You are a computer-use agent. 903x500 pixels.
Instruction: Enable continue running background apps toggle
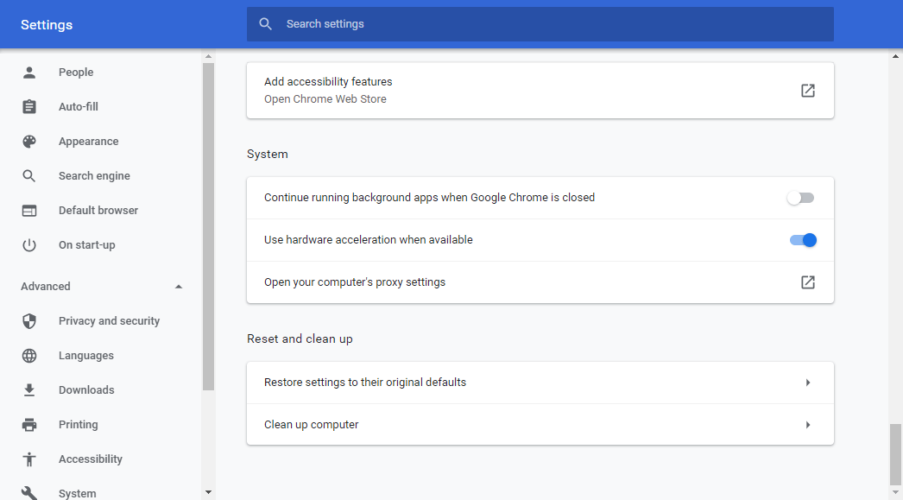[800, 198]
